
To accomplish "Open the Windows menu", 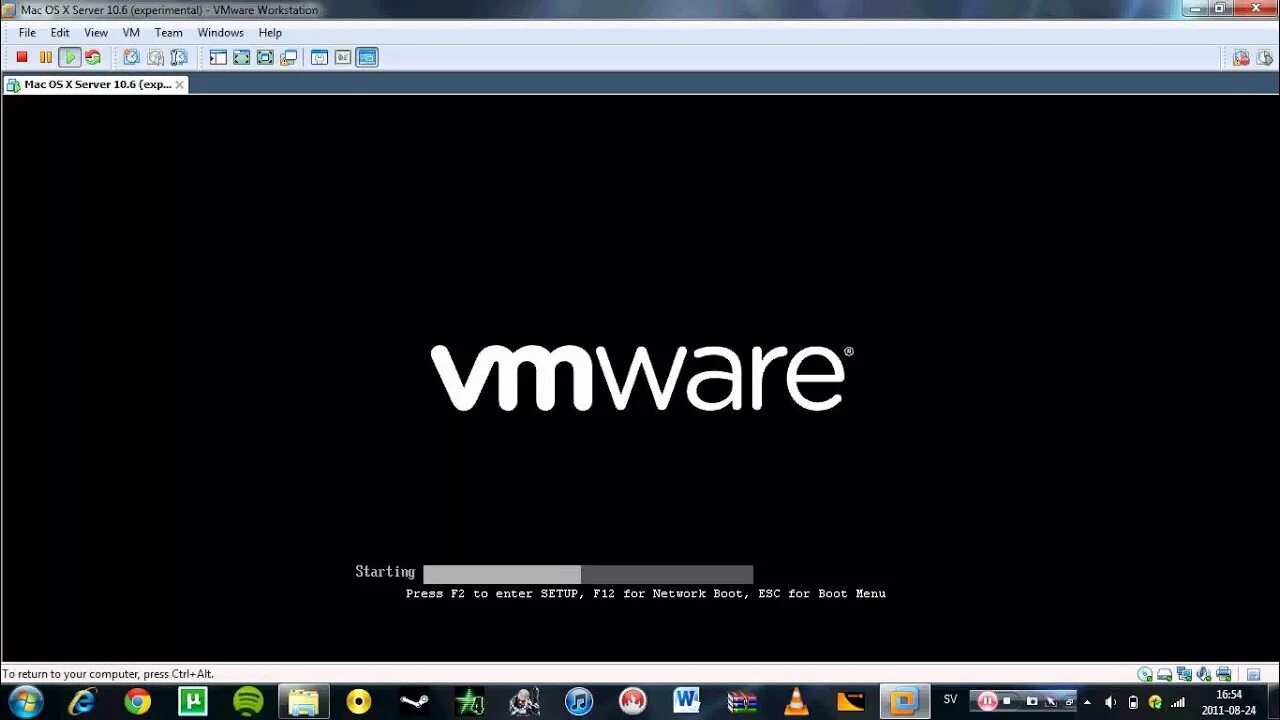I will coord(220,33).
